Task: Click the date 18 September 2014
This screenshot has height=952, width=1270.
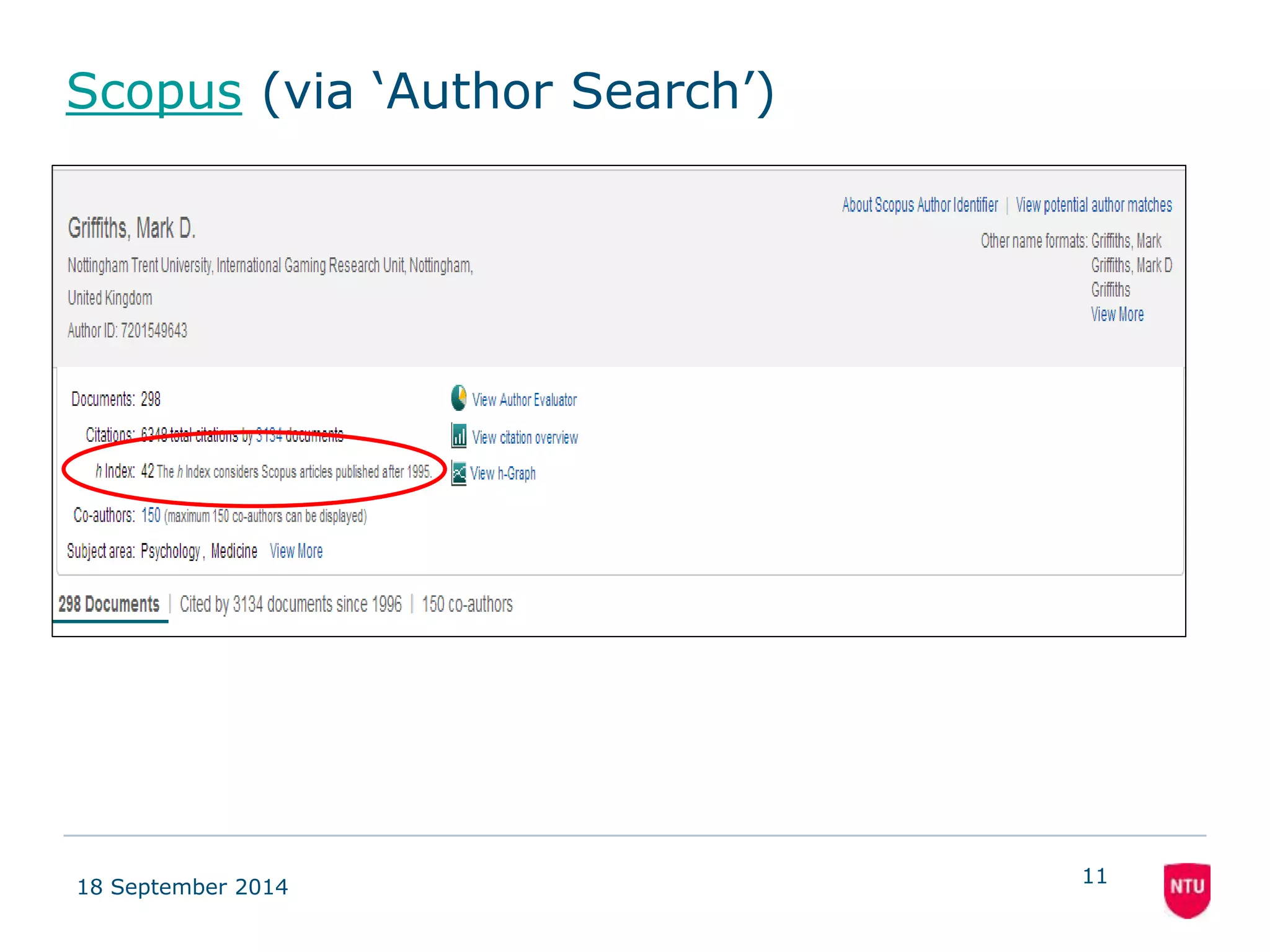Action: [182, 887]
